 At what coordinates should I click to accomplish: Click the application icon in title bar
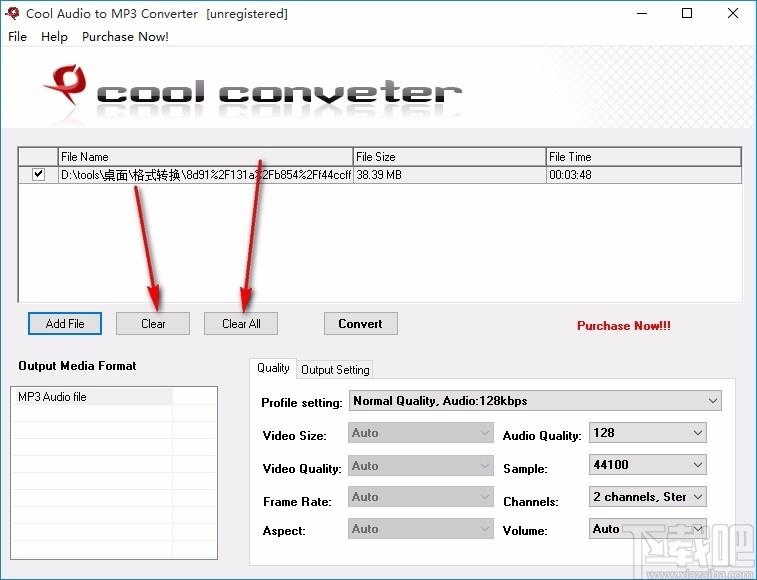click(x=12, y=13)
